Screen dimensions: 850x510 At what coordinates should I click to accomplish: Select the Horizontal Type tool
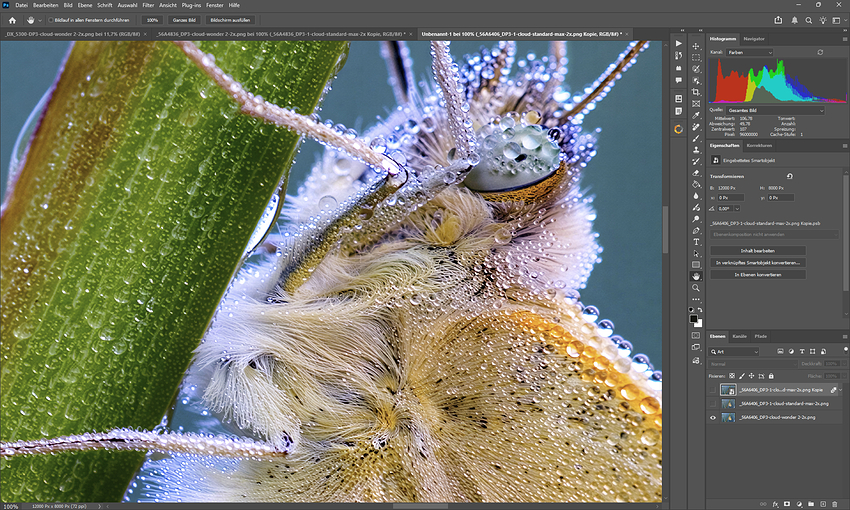pos(696,242)
